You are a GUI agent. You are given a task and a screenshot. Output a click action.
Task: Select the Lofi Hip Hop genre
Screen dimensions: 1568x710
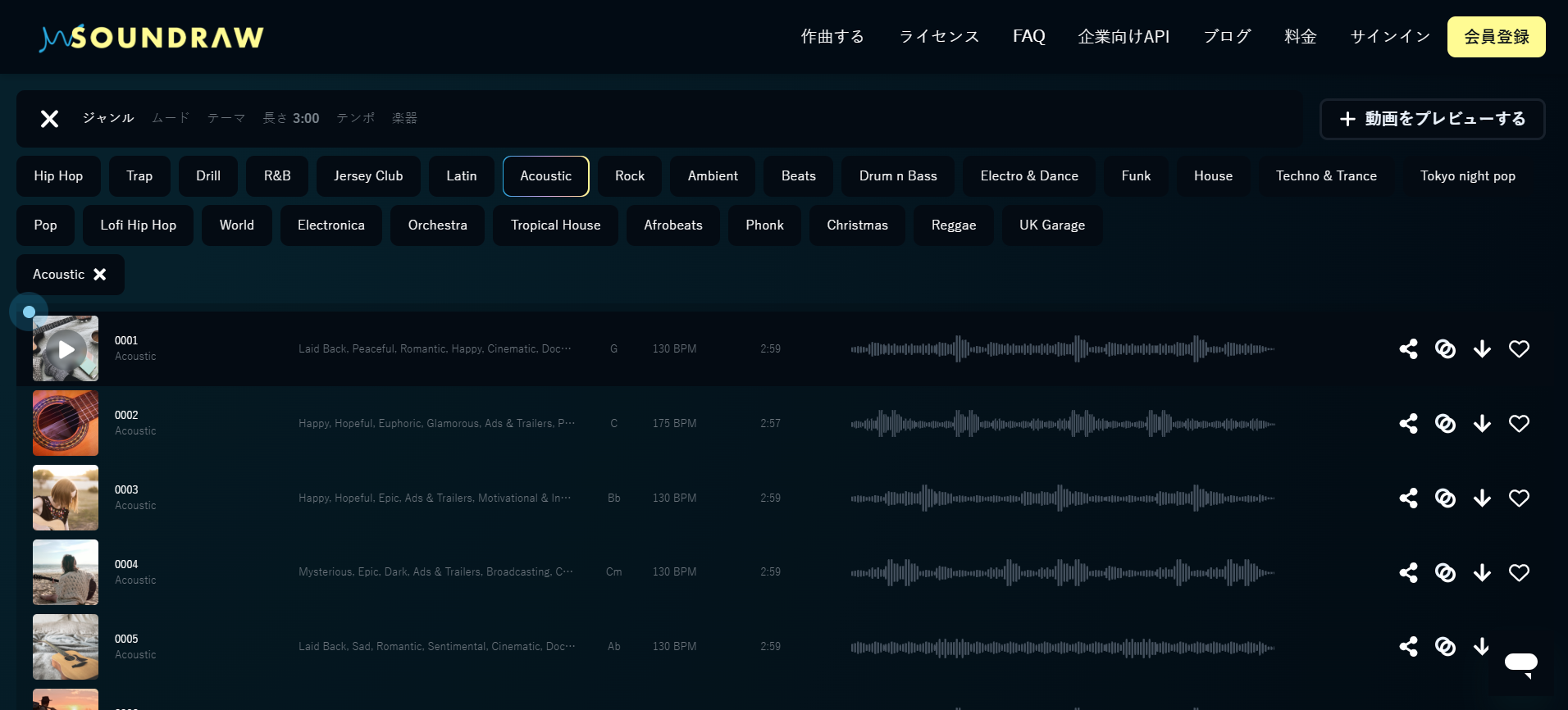click(138, 225)
